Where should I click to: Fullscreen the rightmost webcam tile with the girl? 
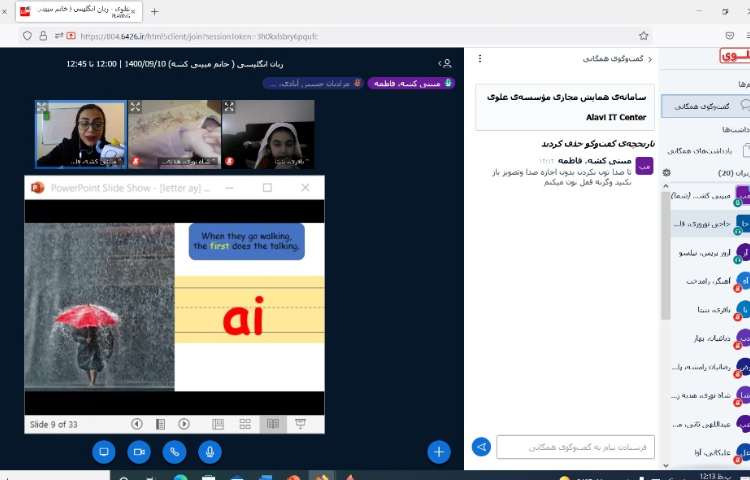tap(229, 107)
